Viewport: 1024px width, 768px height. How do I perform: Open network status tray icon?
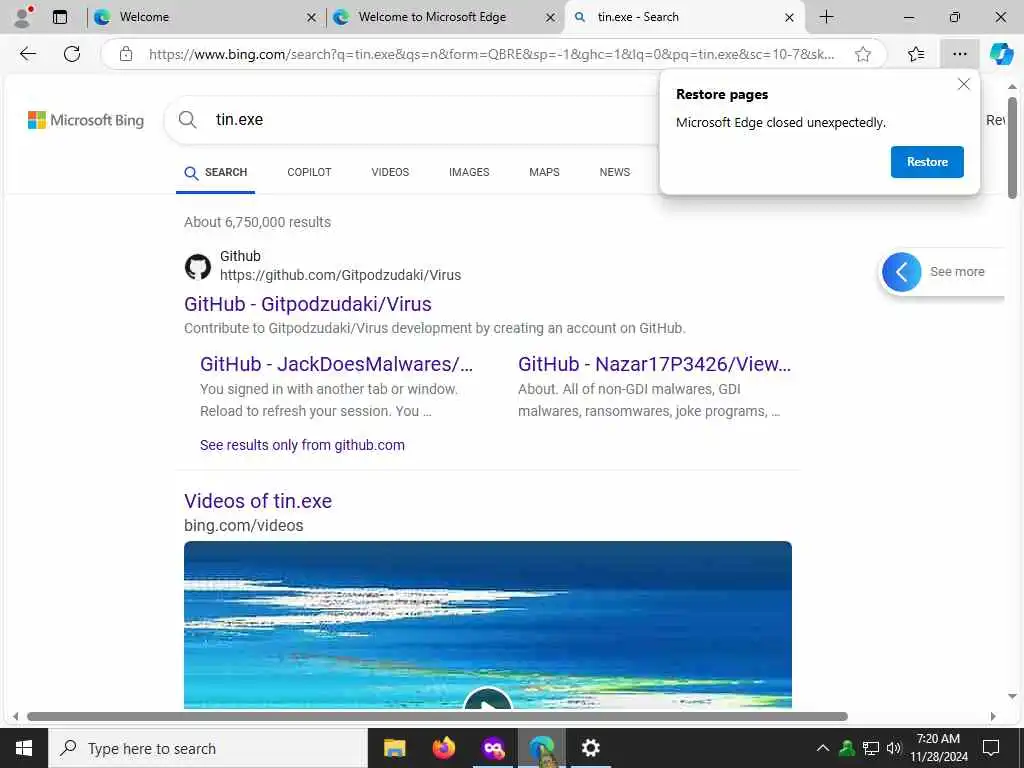coord(871,748)
